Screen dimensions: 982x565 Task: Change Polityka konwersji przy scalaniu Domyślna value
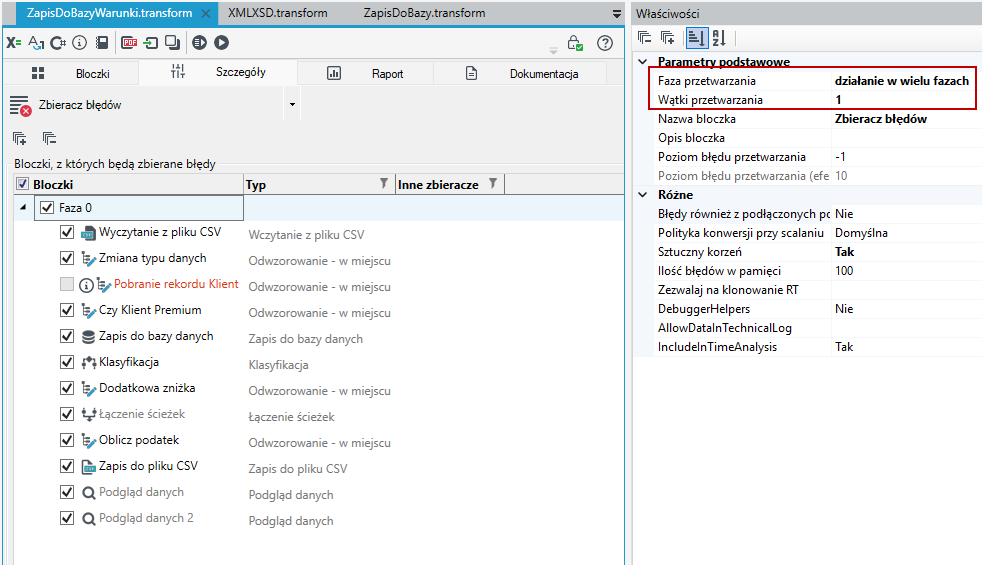pos(906,233)
